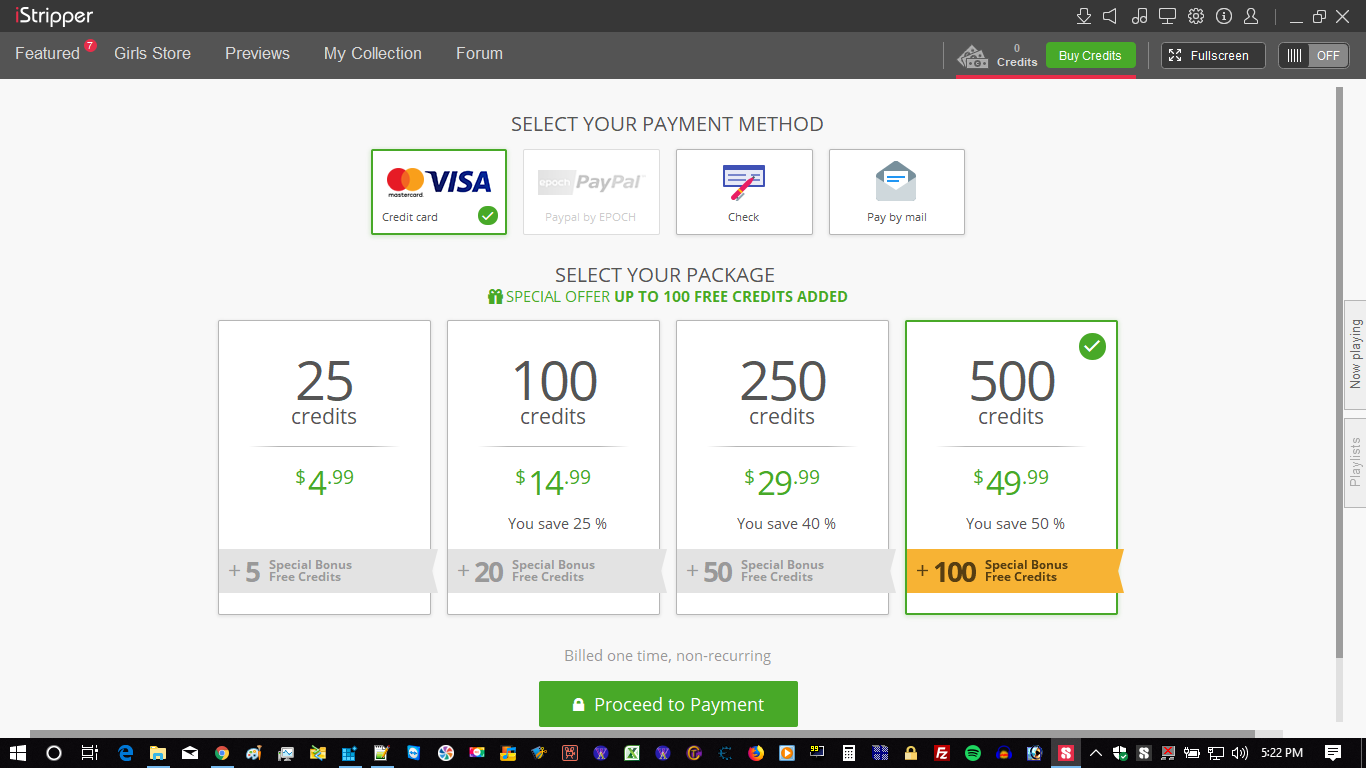Image resolution: width=1366 pixels, height=768 pixels.
Task: Select Paypal by EPOCH payment method
Action: [x=591, y=192]
